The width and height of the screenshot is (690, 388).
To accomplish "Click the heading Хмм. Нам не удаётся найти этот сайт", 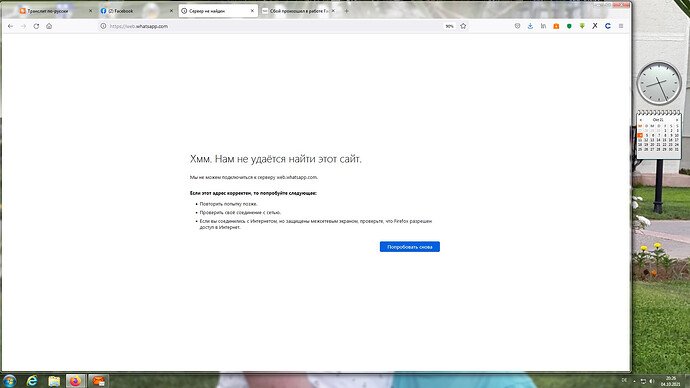I will point(275,159).
